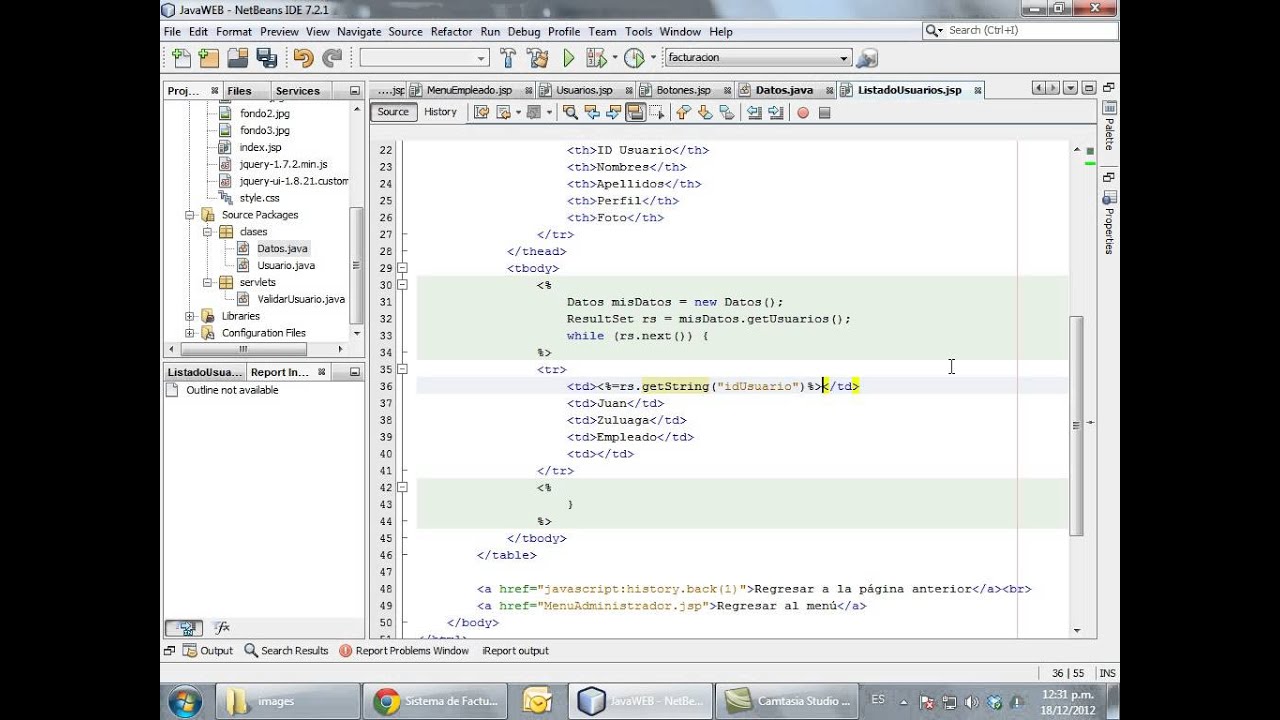Select ValidarUsuario.java in the tree
1280x720 pixels.
click(x=301, y=299)
